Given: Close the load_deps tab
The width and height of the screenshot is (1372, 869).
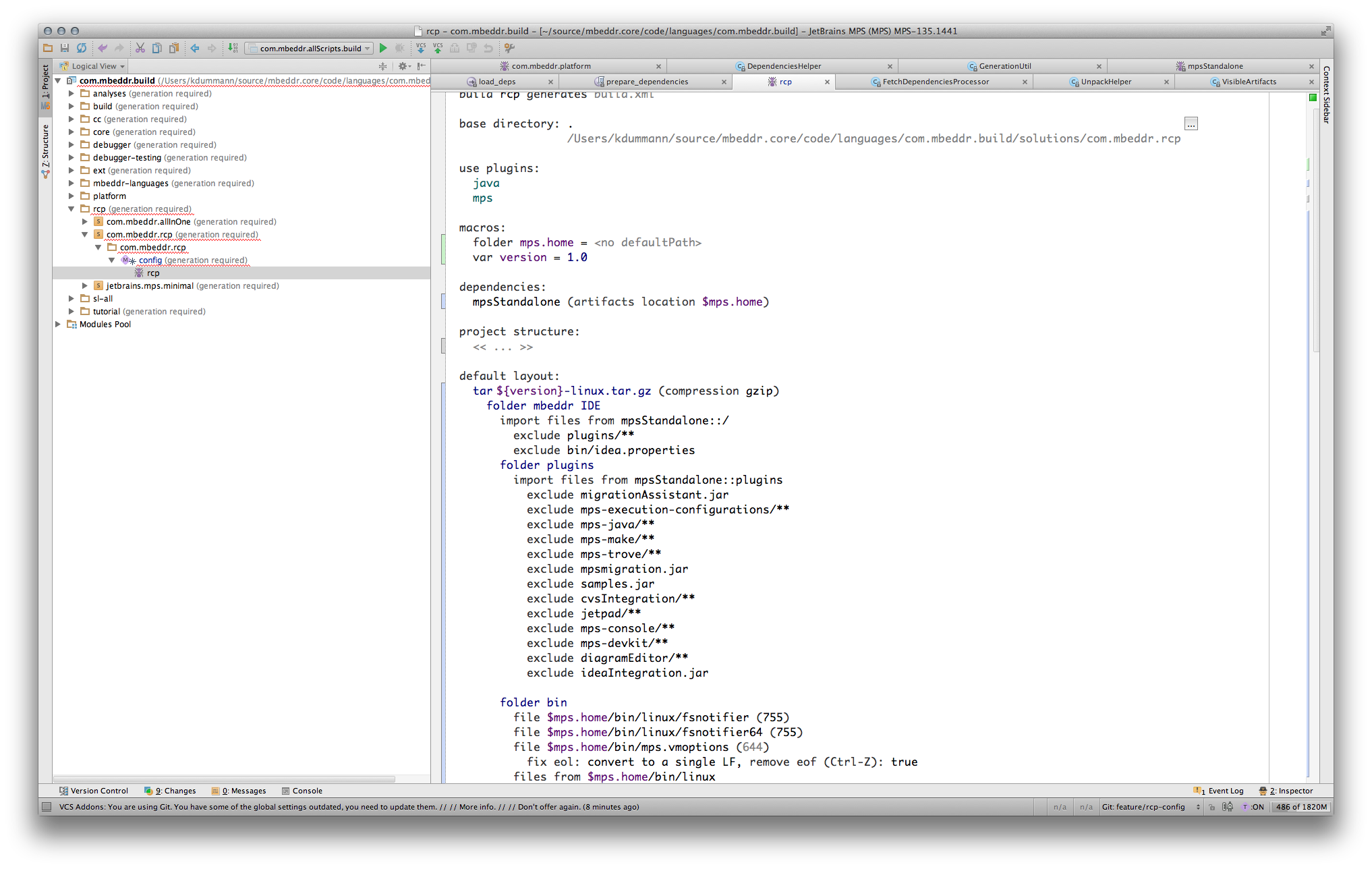Looking at the screenshot, I should coord(550,82).
